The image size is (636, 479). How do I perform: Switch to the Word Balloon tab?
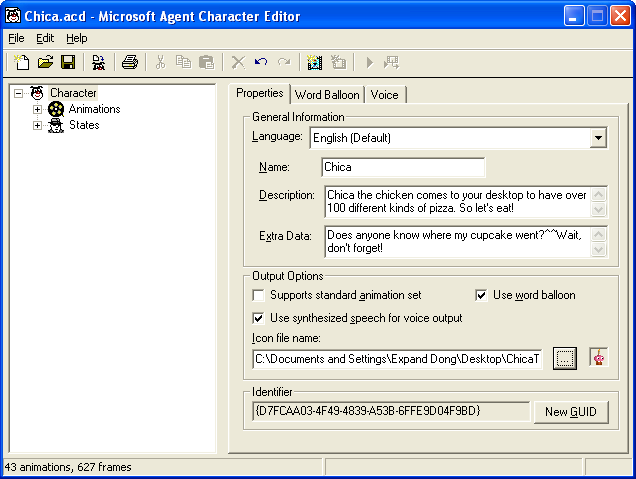(327, 95)
